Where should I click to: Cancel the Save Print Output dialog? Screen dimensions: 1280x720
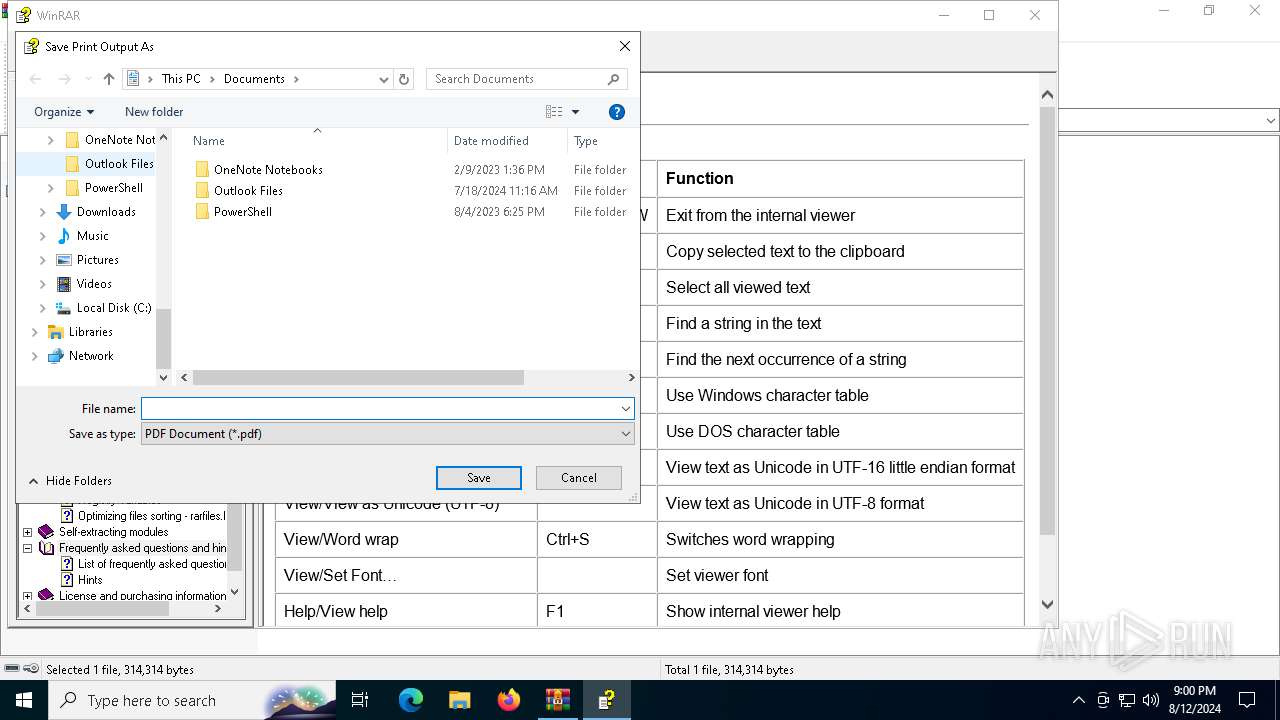(579, 478)
